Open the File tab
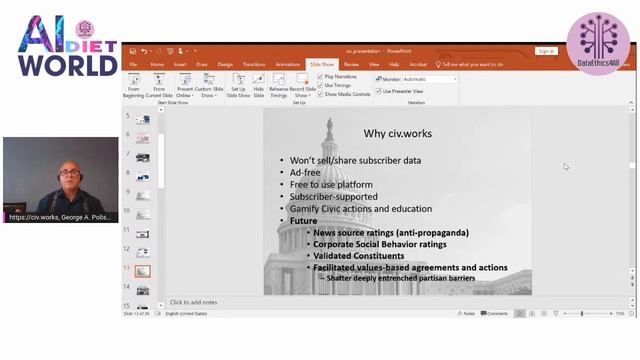 133,64
